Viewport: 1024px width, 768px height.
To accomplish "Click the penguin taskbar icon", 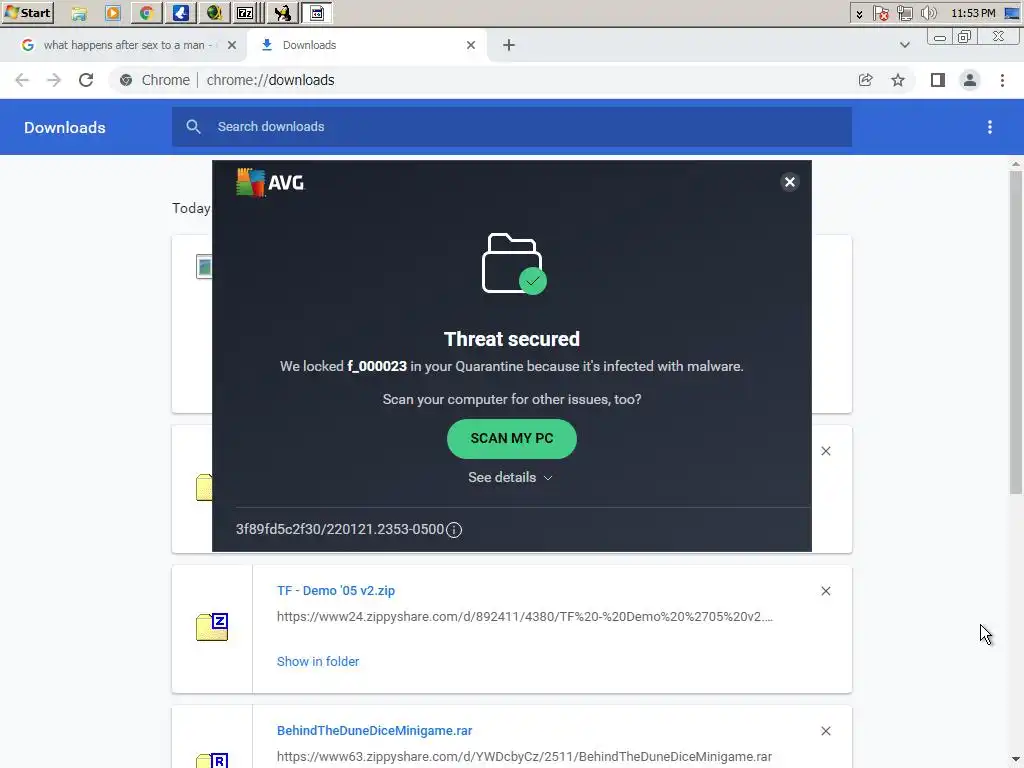I will [x=283, y=12].
